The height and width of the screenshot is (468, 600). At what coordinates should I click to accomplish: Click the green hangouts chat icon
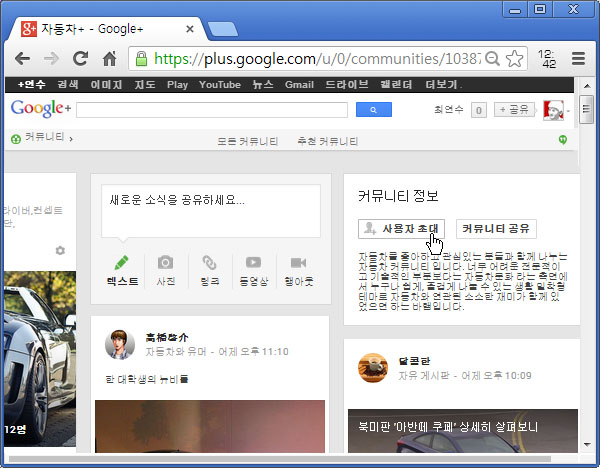click(x=562, y=140)
